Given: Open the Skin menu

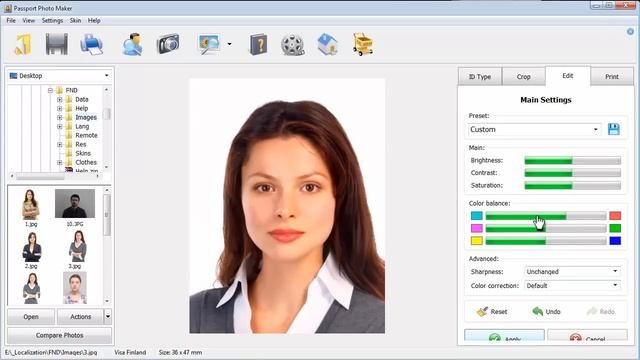Looking at the screenshot, I should (x=75, y=20).
